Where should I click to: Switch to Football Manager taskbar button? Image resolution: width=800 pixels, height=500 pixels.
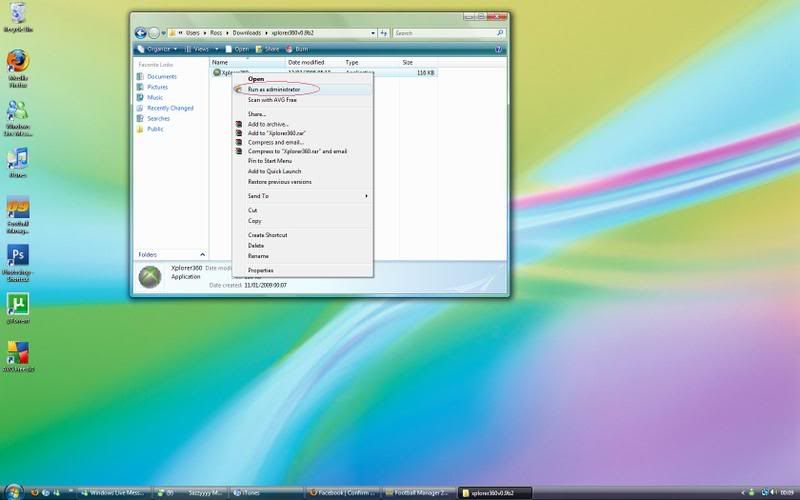point(419,493)
